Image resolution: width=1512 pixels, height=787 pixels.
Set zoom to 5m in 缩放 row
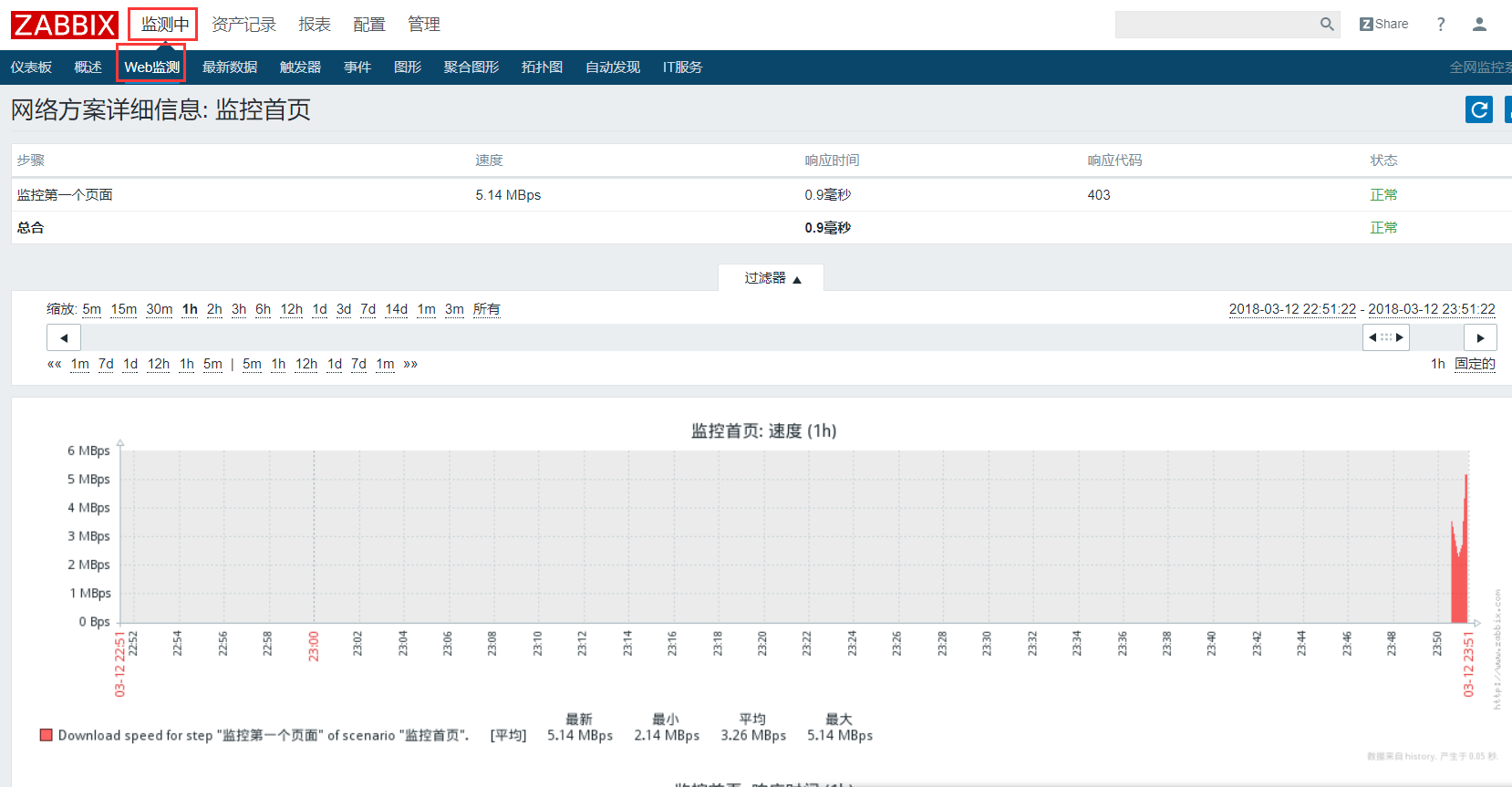[92, 309]
